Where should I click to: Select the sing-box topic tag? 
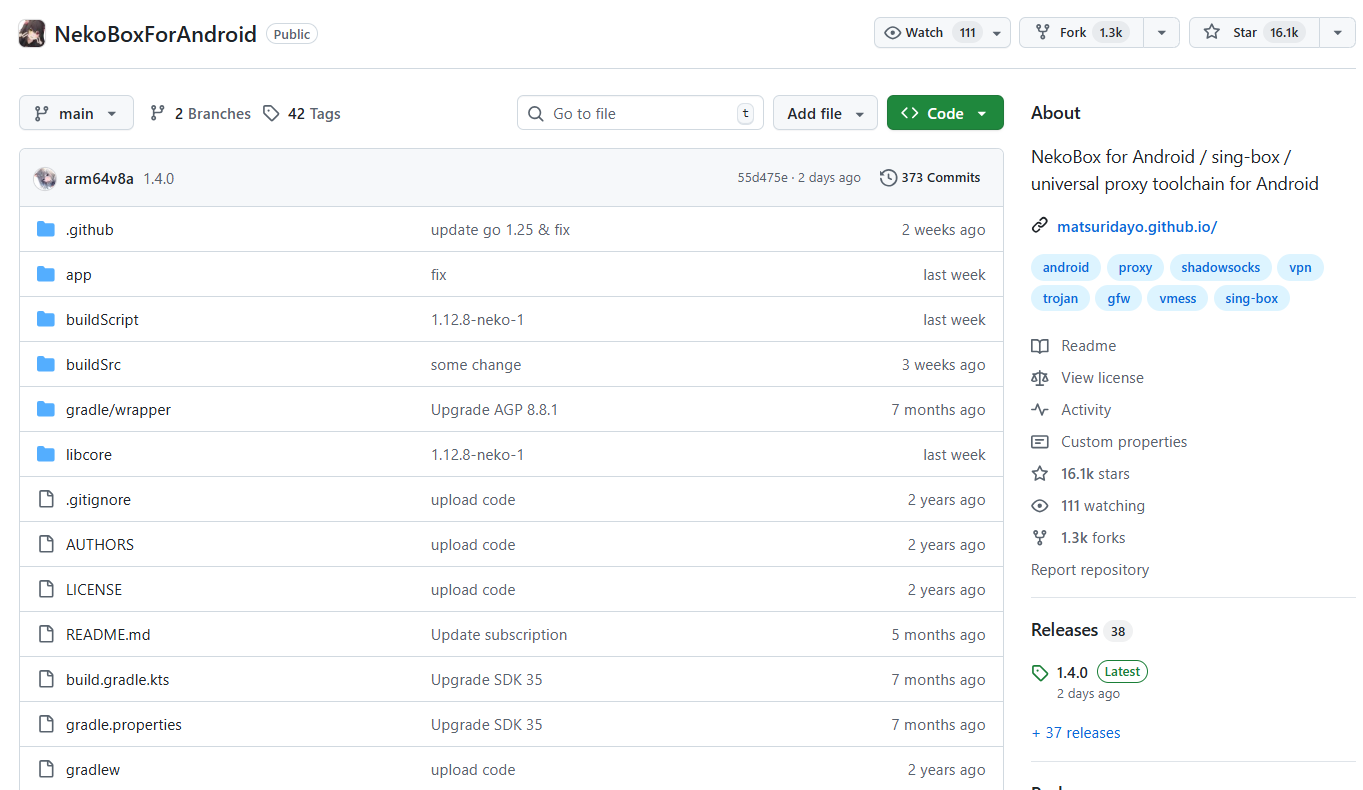[x=1252, y=298]
